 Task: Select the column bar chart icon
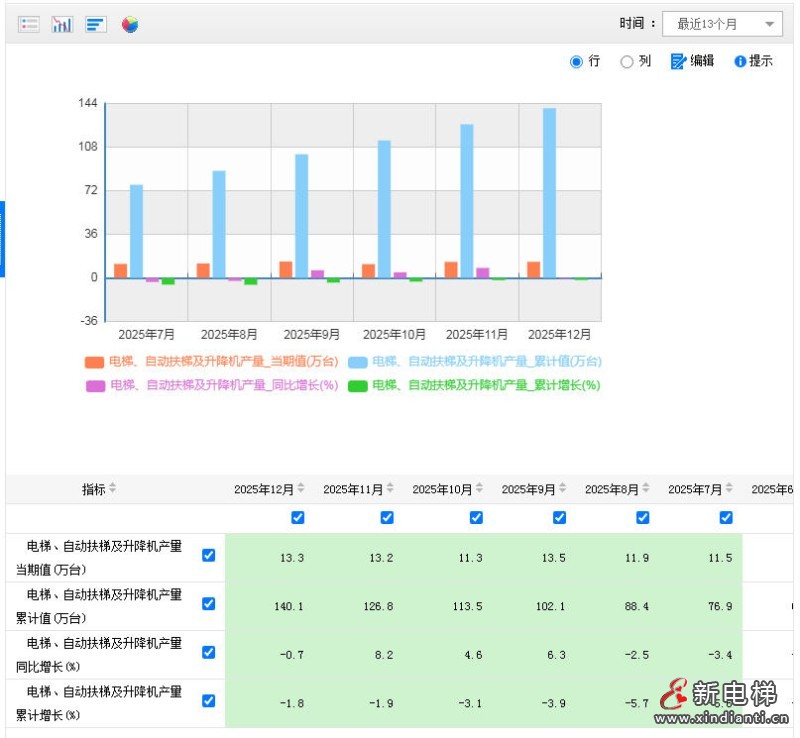[62, 24]
